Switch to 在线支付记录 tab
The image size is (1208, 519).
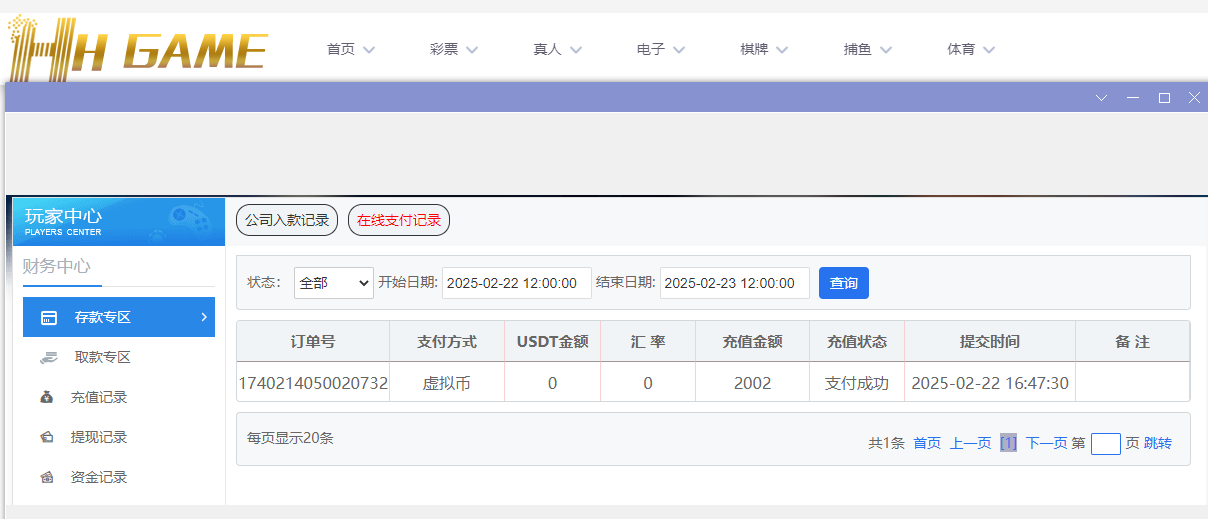click(399, 220)
